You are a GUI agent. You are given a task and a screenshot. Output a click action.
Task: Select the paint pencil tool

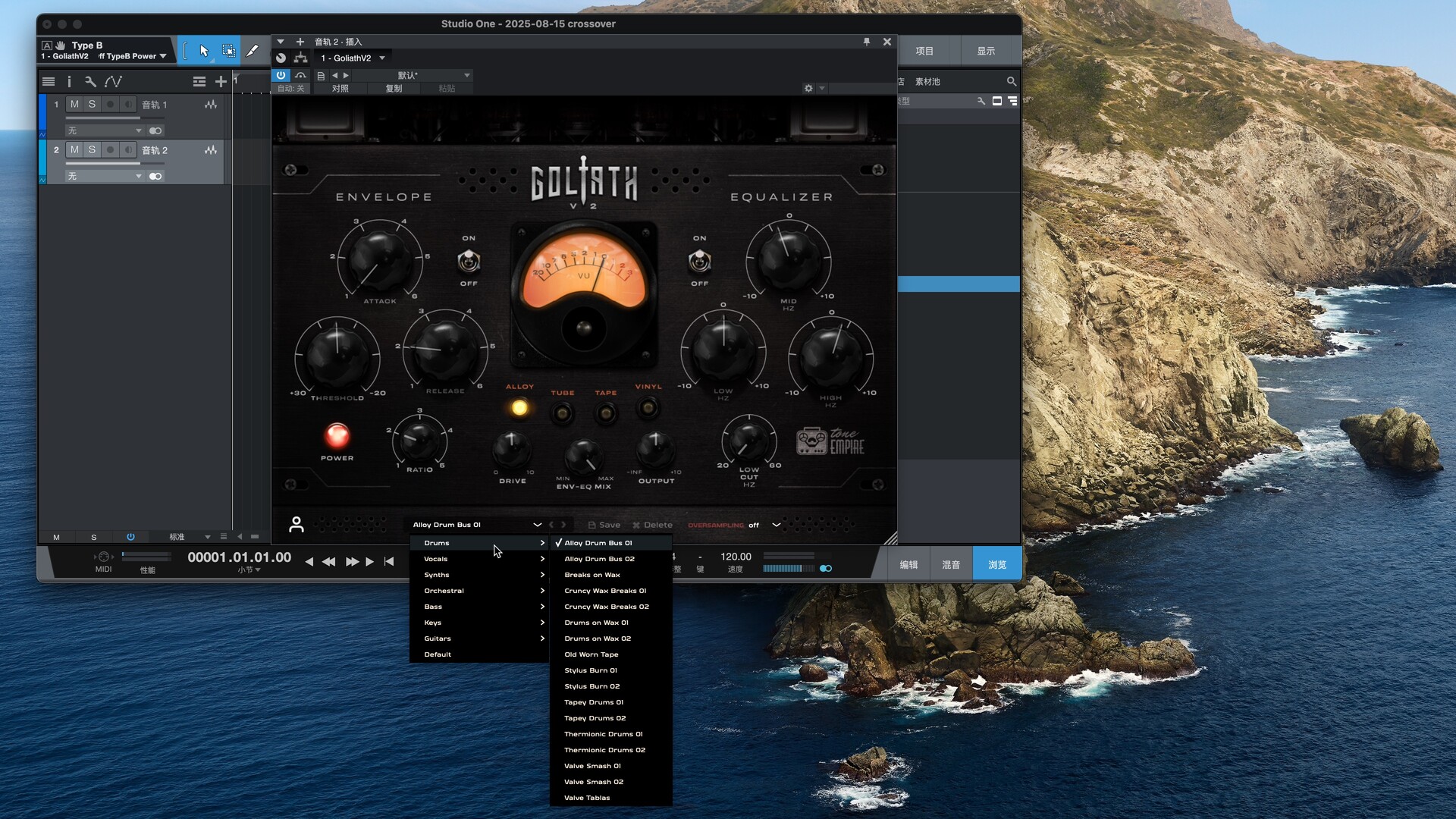[253, 51]
